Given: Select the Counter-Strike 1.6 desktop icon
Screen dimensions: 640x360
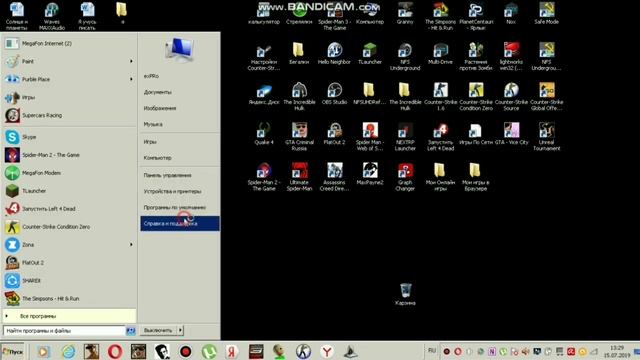Looking at the screenshot, I should point(440,96).
